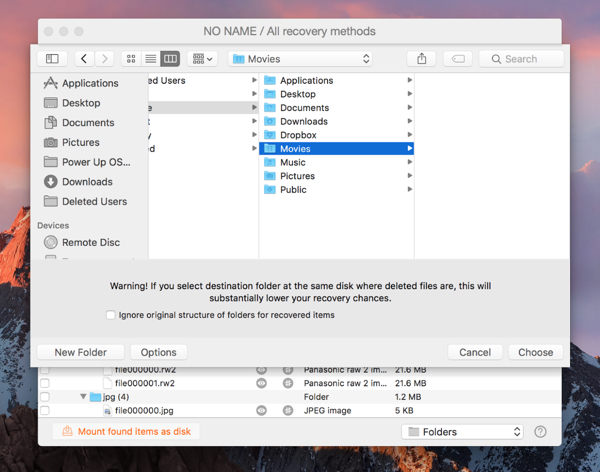Expand the Dropbox folder arrow
The width and height of the screenshot is (600, 472).
point(409,135)
